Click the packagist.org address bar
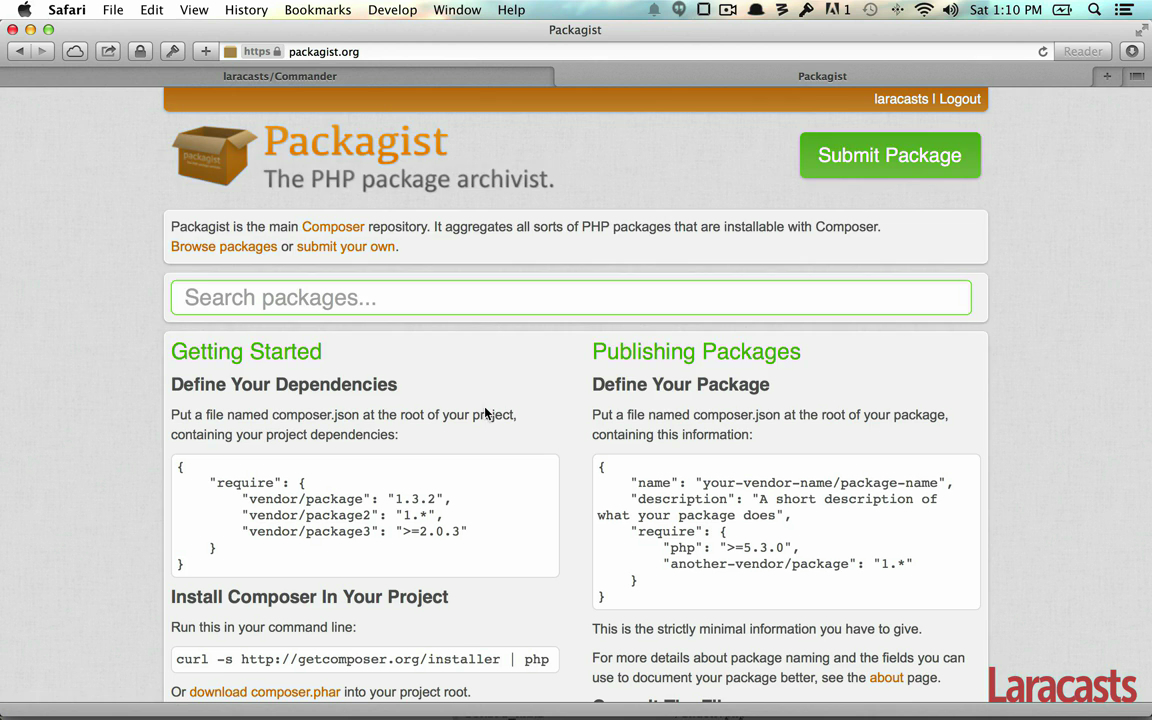Viewport: 1152px width, 720px height. [x=632, y=51]
